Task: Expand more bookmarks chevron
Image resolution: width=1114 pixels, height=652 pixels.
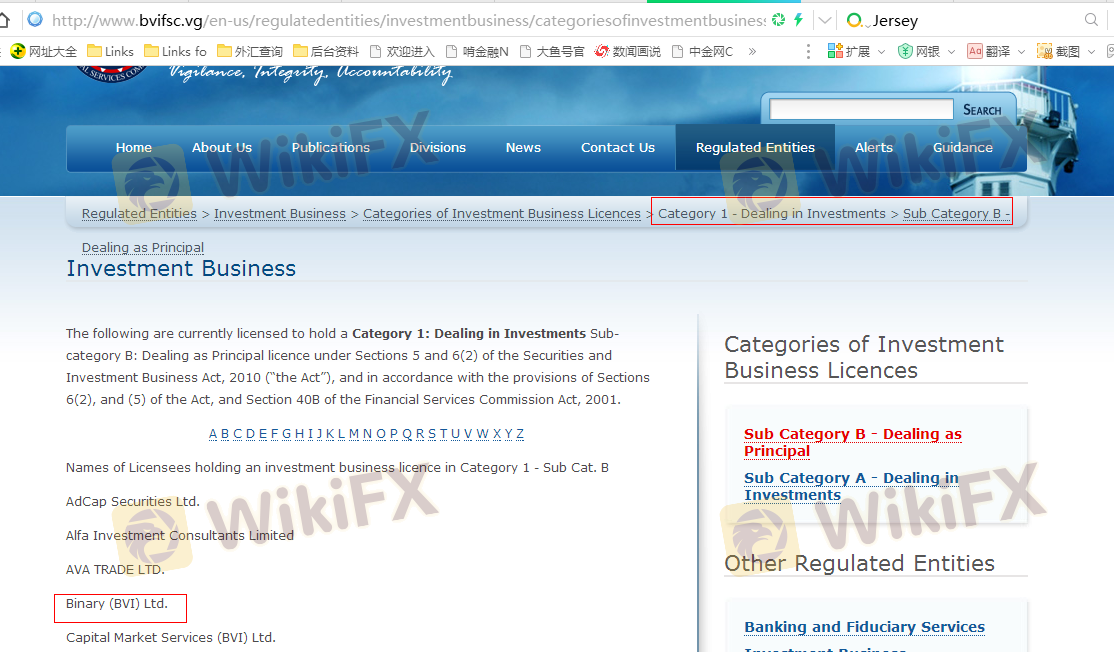Action: [752, 51]
